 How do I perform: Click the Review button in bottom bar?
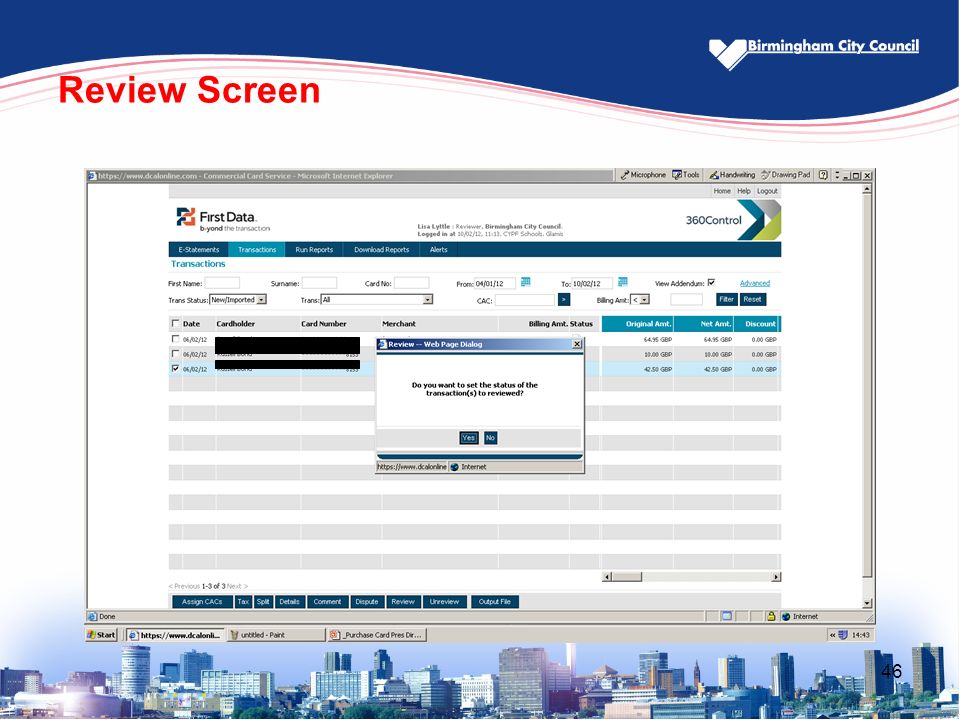403,602
